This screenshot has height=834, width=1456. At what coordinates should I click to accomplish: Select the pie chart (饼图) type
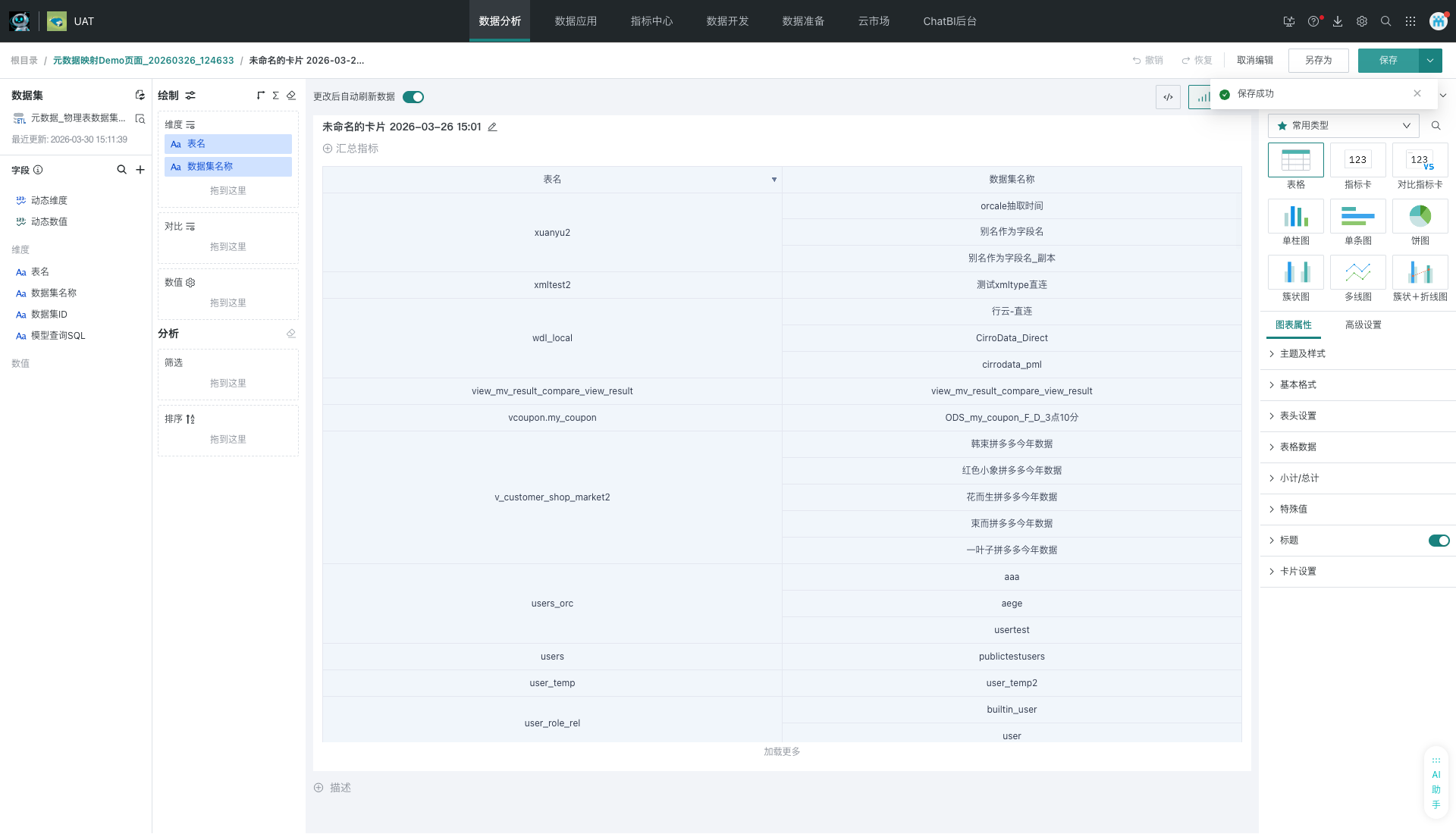click(1420, 217)
